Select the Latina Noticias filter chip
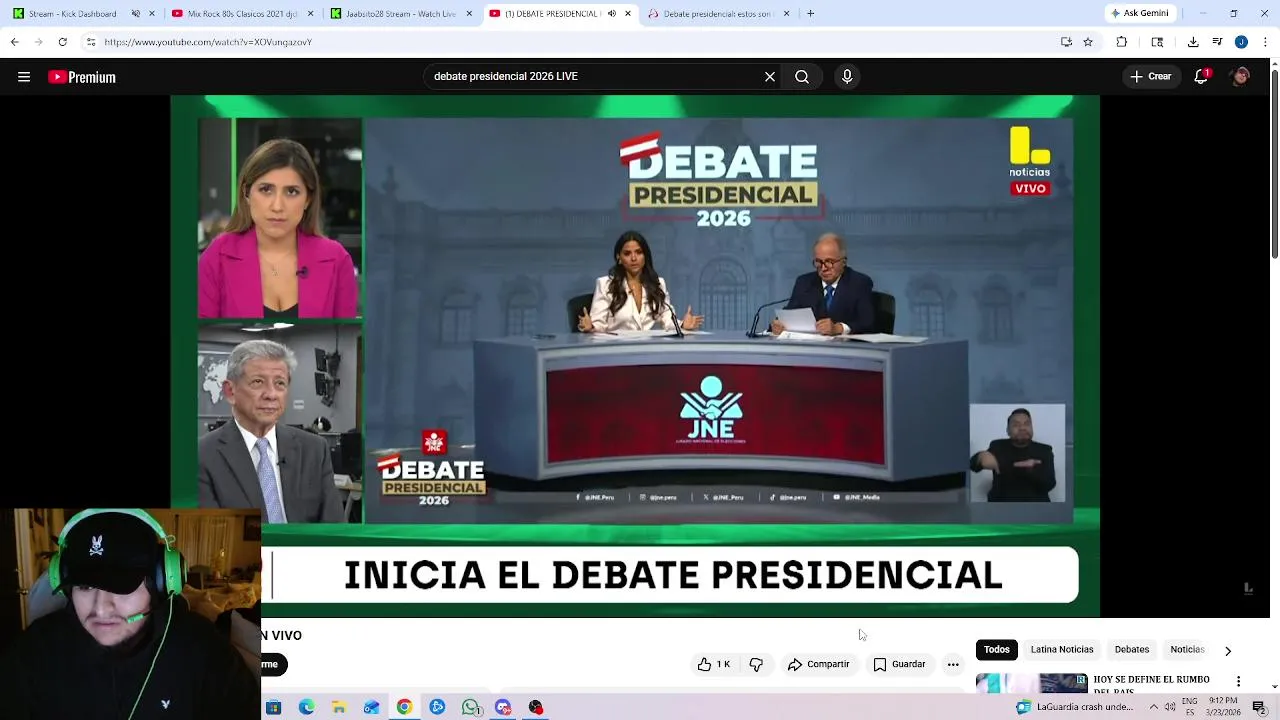Viewport: 1280px width, 720px height. point(1062,650)
